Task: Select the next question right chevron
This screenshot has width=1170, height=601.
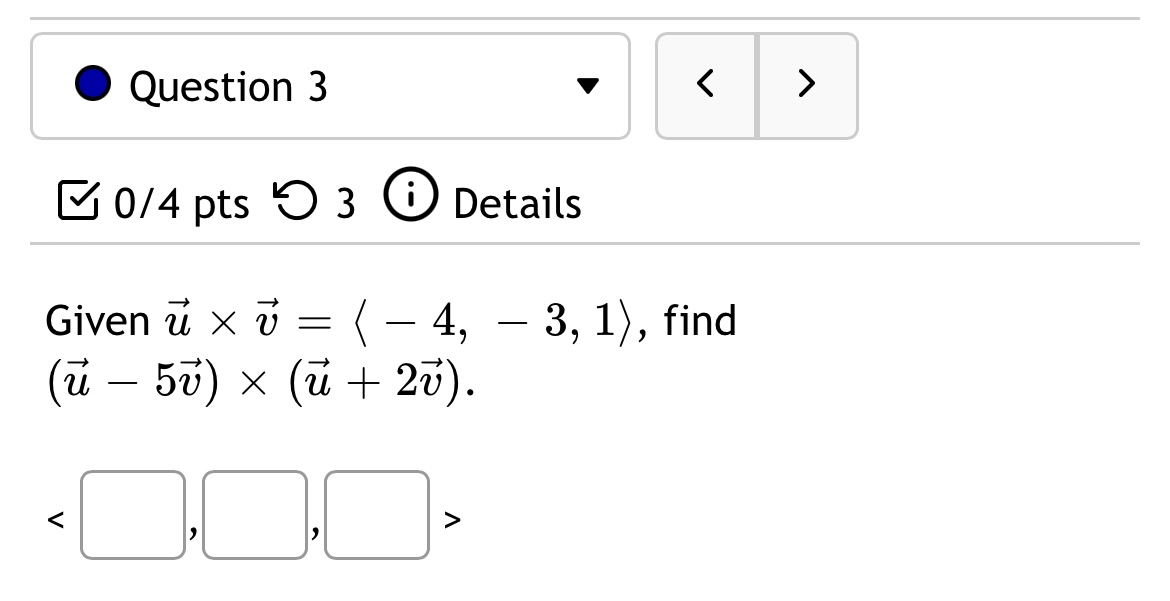Action: coord(808,85)
